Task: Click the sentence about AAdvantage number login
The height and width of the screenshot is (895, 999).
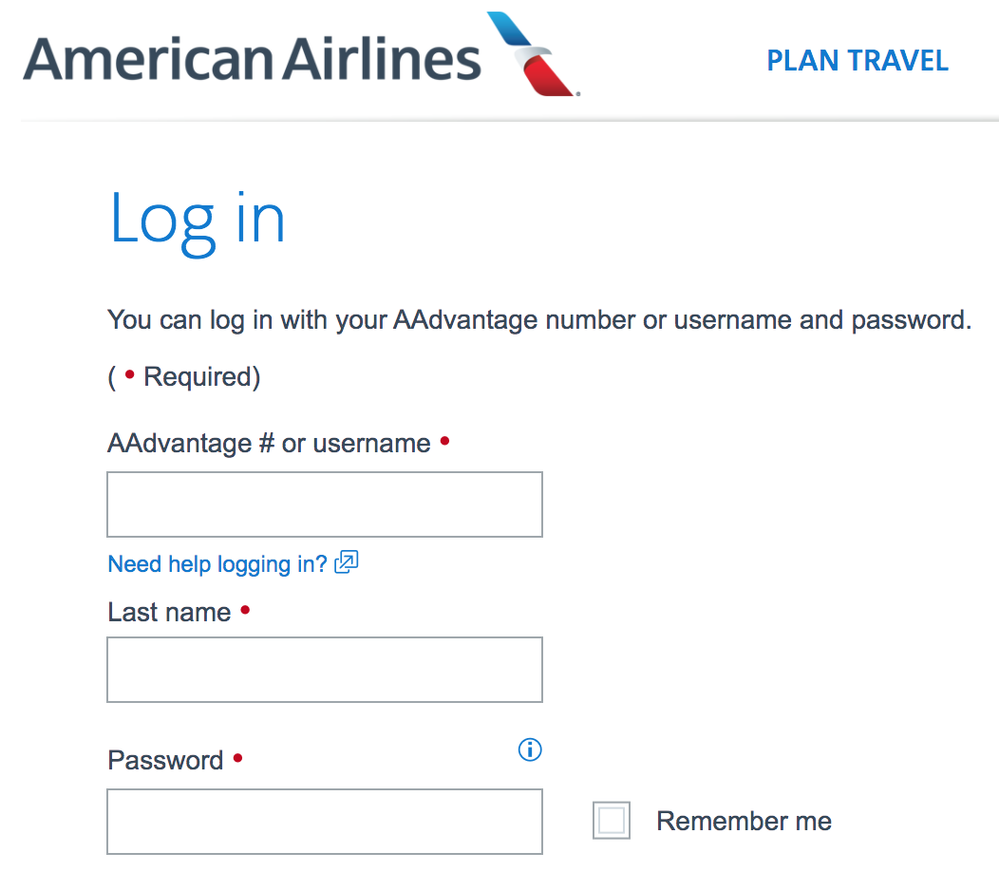Action: click(x=539, y=321)
